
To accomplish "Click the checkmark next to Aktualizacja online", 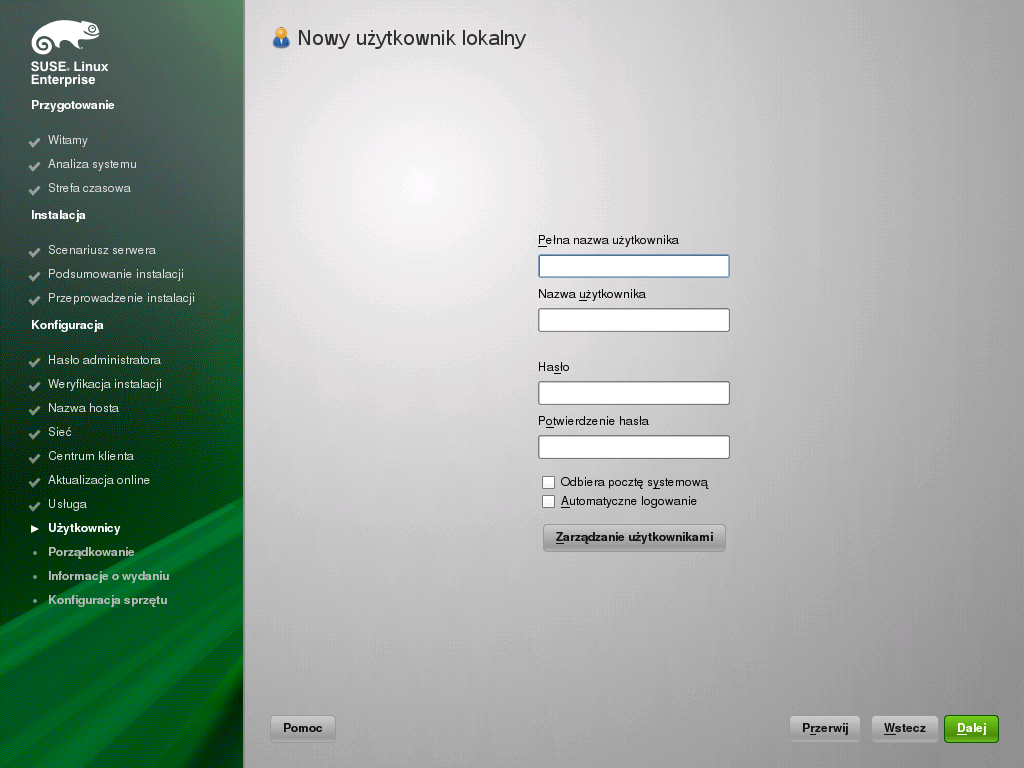I will coord(35,482).
